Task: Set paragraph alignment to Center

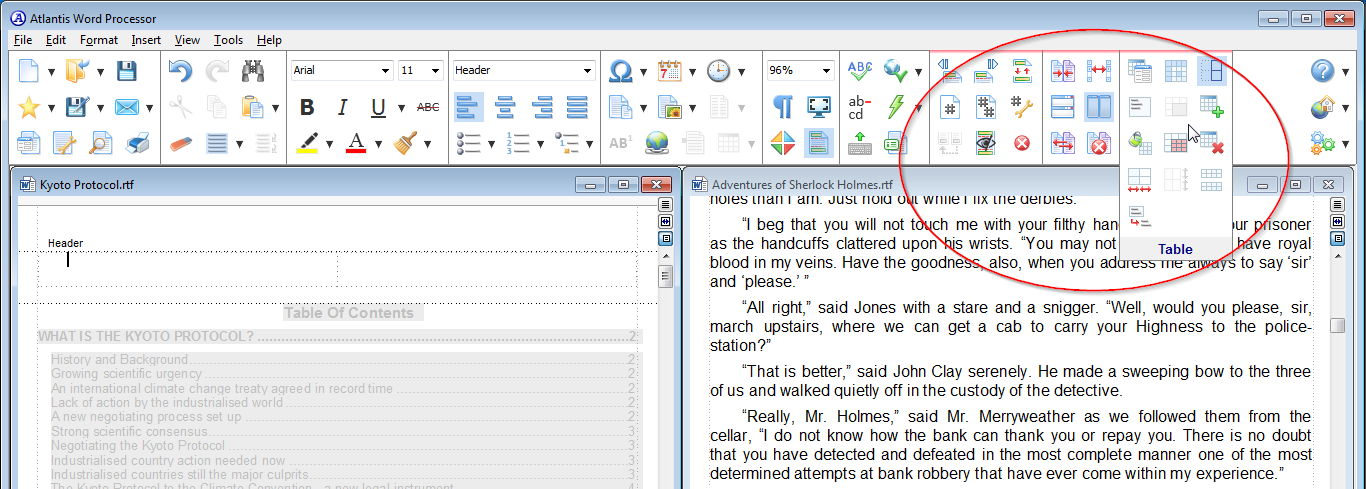Action: [x=505, y=107]
